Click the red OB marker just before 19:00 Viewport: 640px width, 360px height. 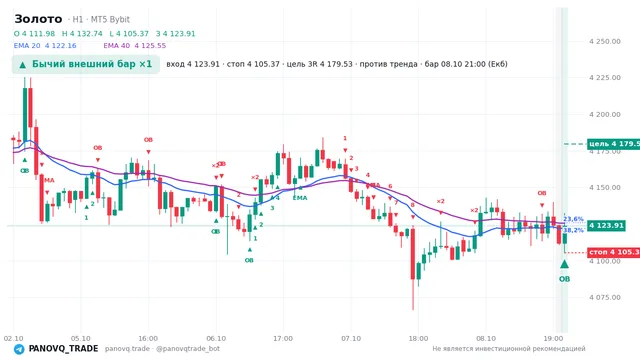(x=542, y=193)
